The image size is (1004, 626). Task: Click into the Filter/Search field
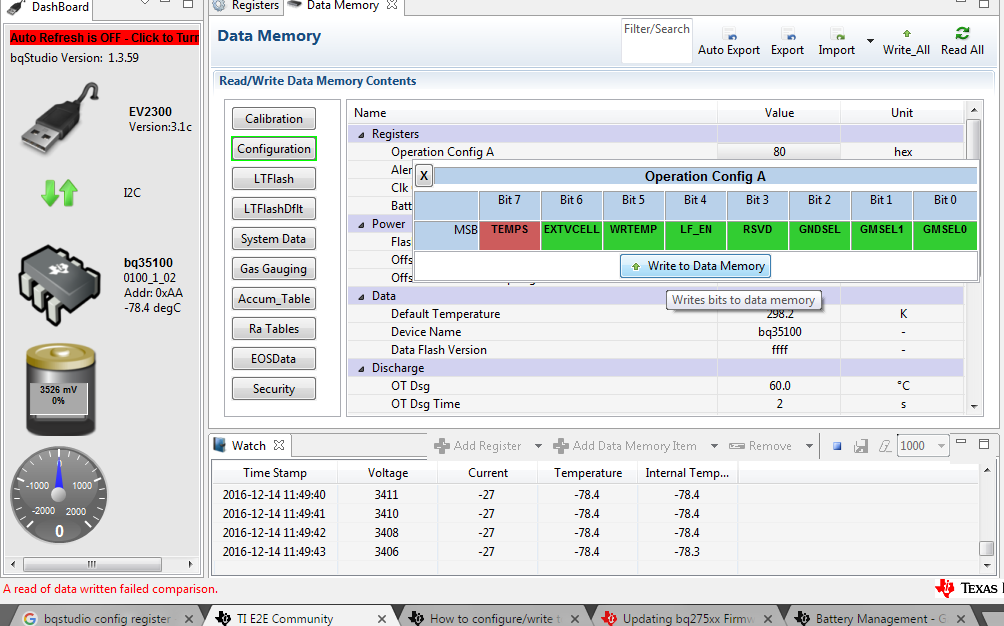[x=656, y=42]
